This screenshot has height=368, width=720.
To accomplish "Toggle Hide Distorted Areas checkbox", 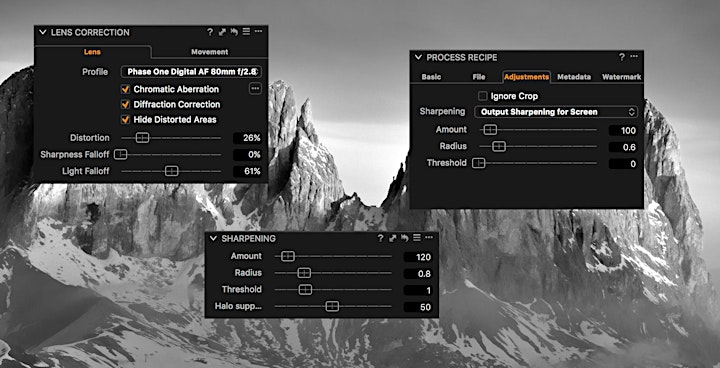I will pyautogui.click(x=125, y=119).
